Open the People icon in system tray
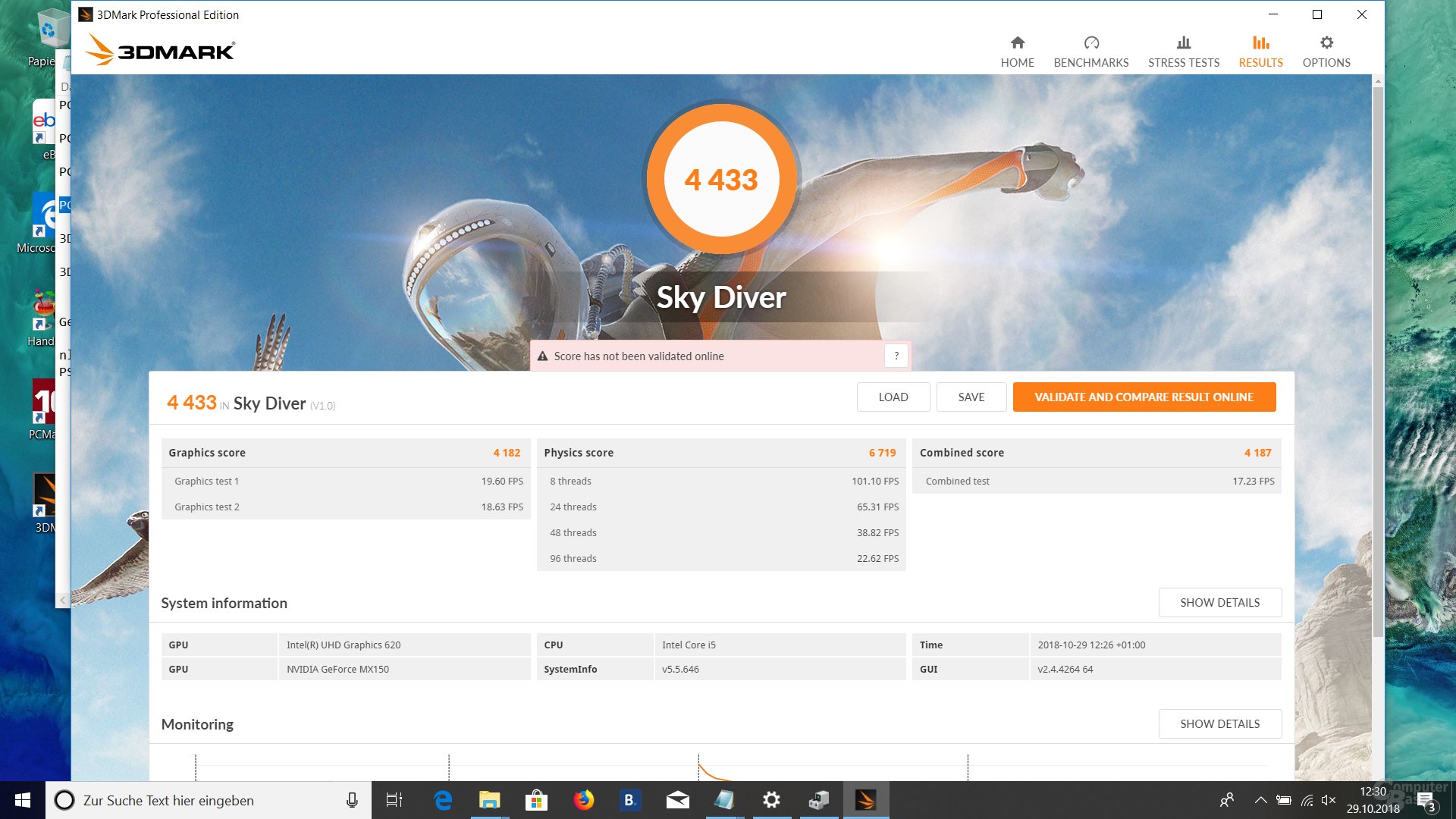This screenshot has height=819, width=1456. click(1227, 800)
